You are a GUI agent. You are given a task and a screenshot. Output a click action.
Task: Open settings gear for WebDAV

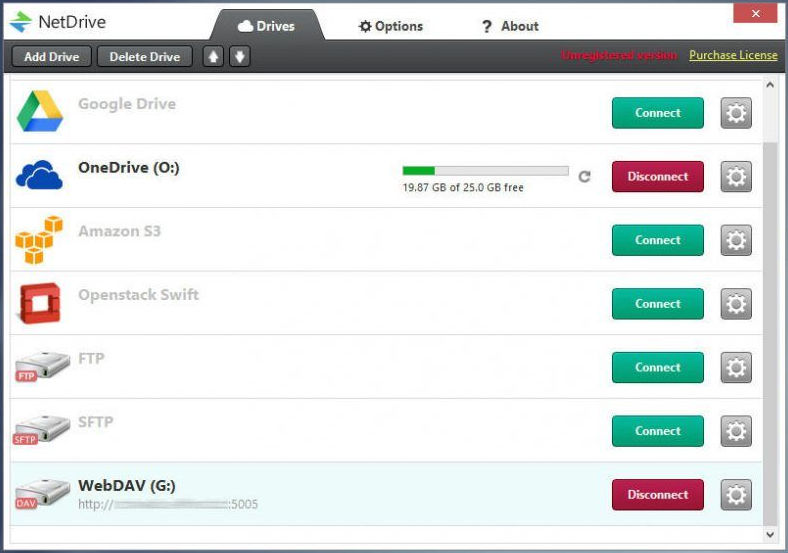pyautogui.click(x=736, y=495)
